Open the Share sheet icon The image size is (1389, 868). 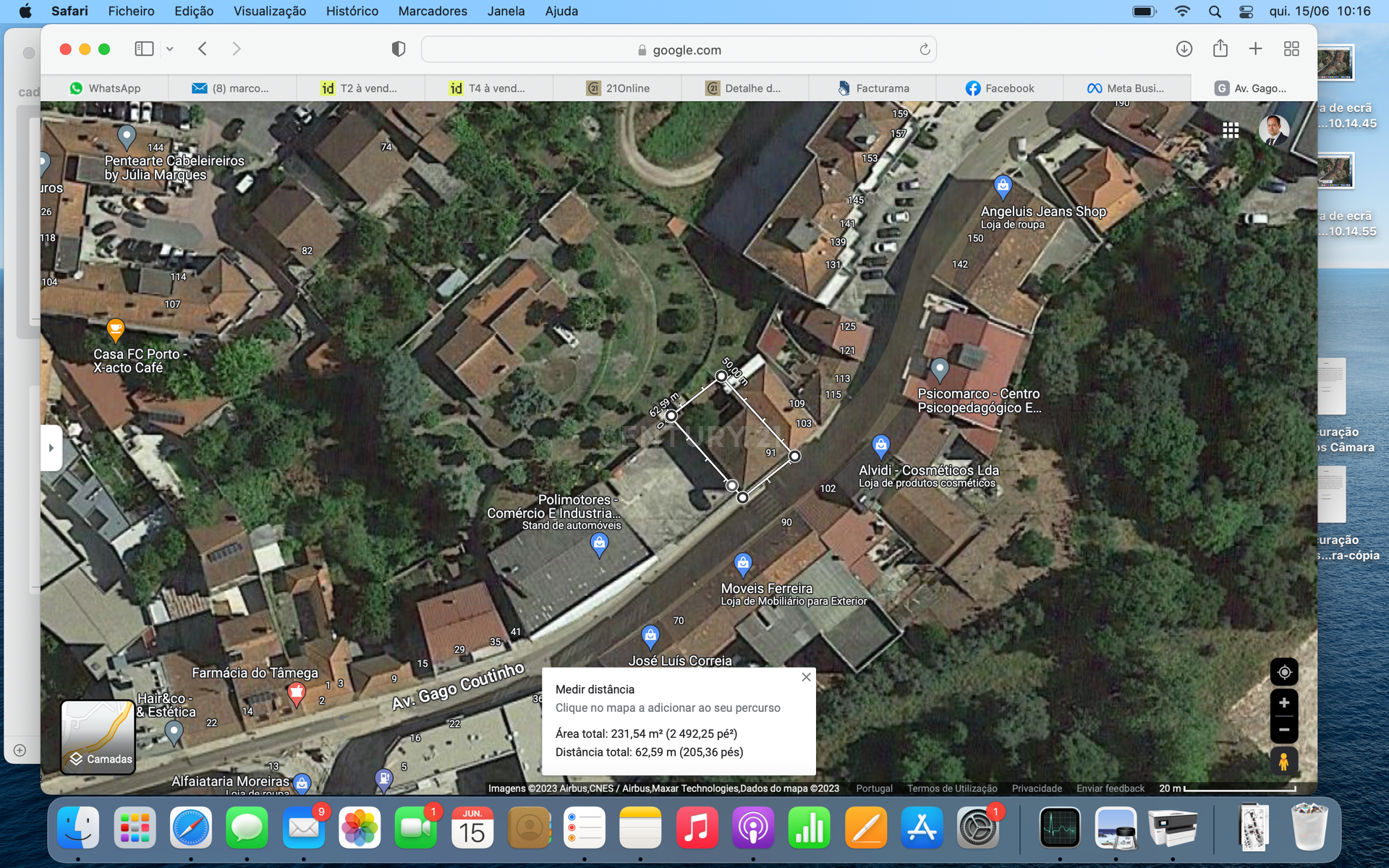[1220, 48]
